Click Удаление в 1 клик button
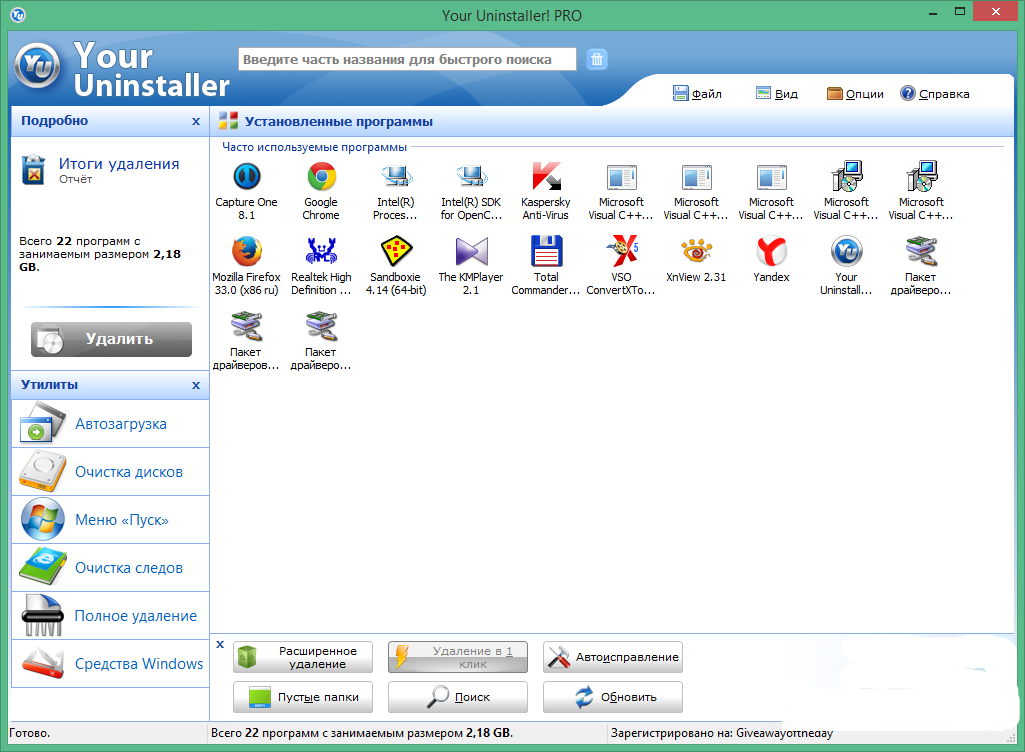Screen dimensions: 1025x752 [x=458, y=657]
